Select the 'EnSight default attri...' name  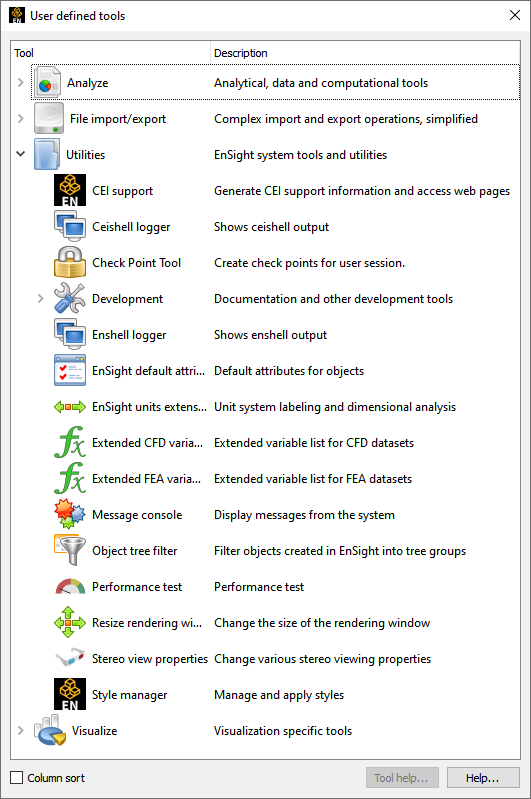click(148, 370)
